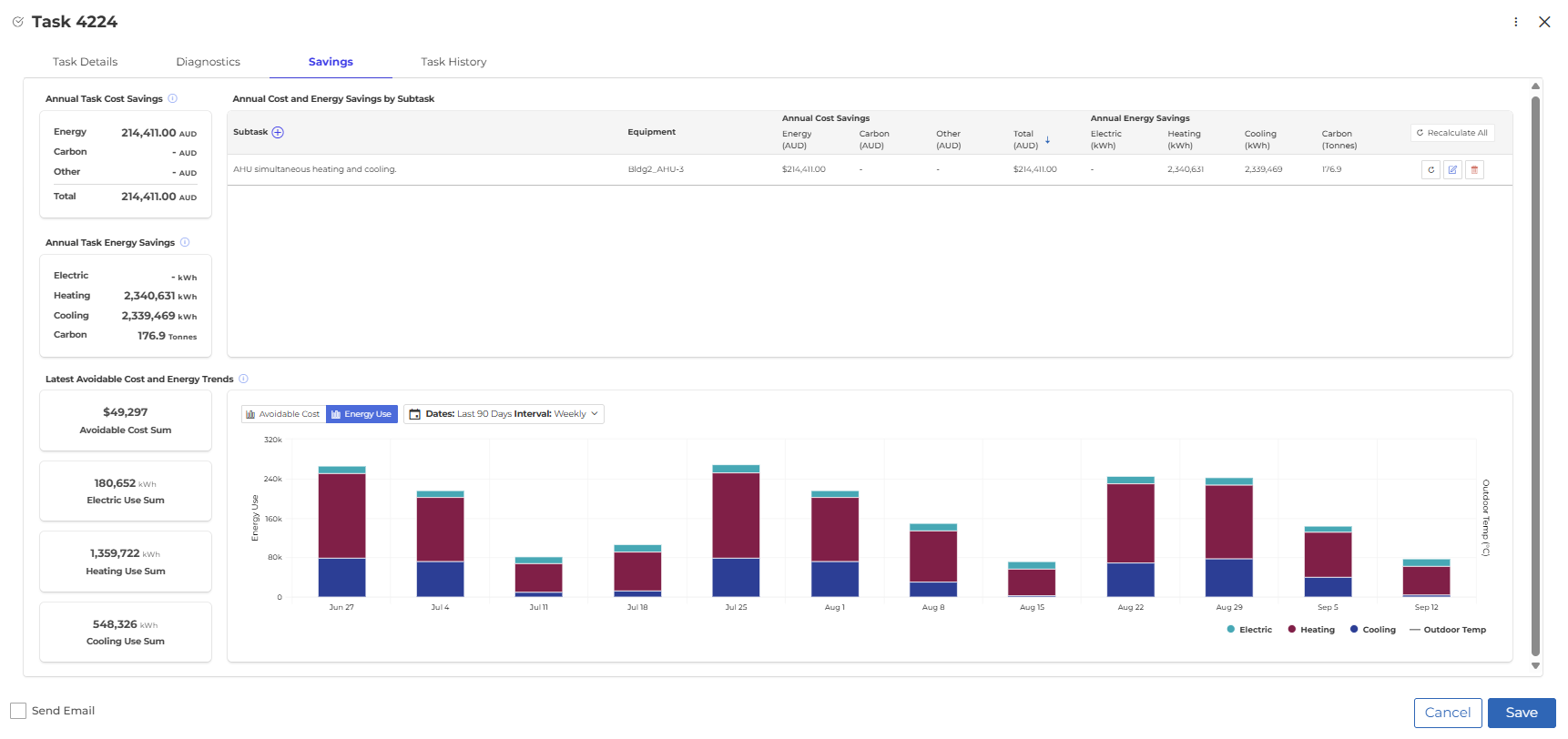Toggle Cooling series in chart legend

pos(1373,630)
